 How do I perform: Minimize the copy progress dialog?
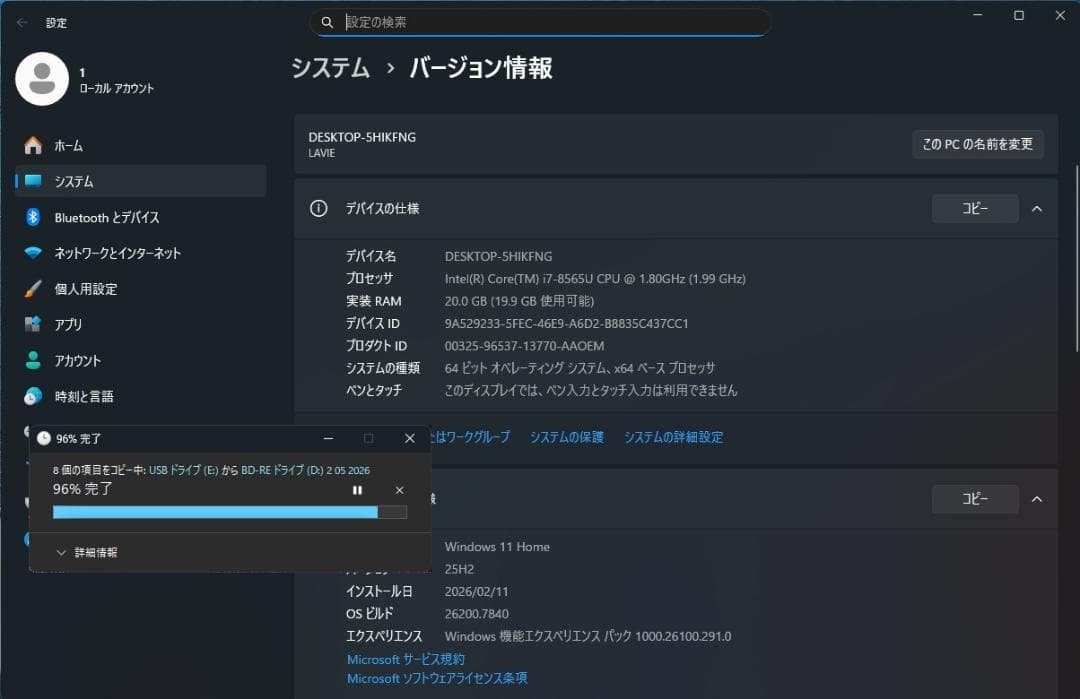328,439
